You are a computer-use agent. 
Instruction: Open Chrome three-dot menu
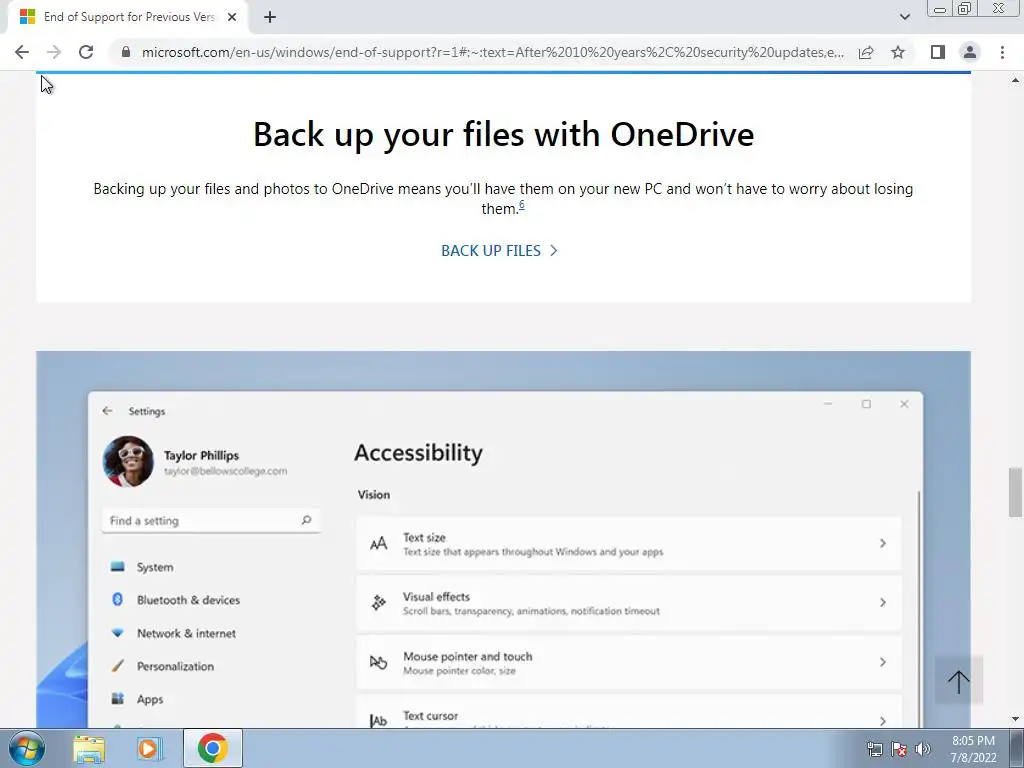1002,52
